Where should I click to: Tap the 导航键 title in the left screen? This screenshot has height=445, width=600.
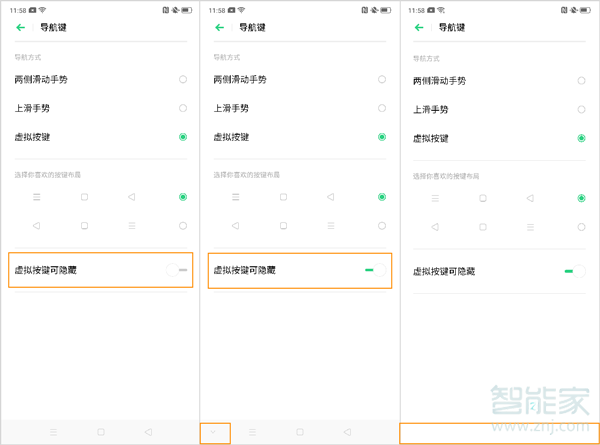pyautogui.click(x=53, y=27)
